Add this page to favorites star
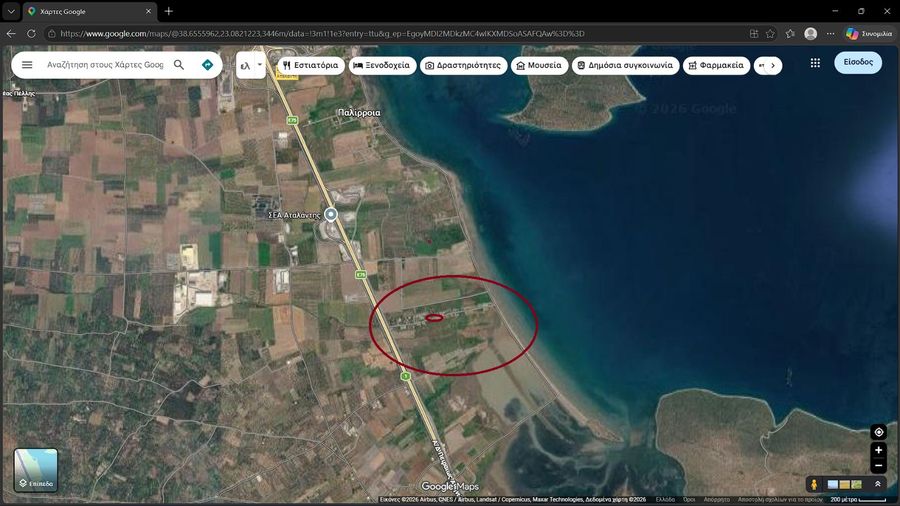 770,34
